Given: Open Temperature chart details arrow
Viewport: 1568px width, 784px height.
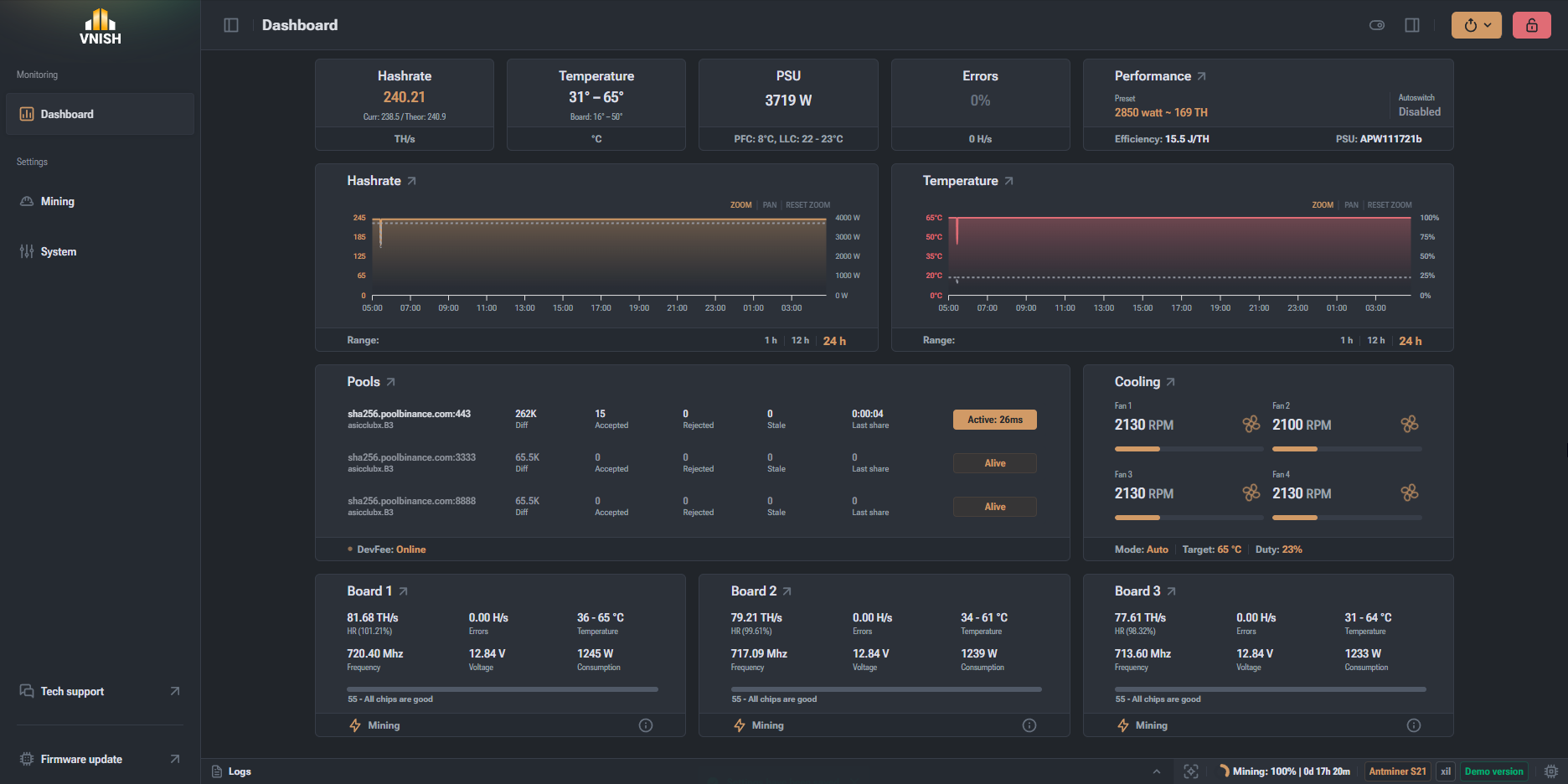Looking at the screenshot, I should pos(1008,181).
